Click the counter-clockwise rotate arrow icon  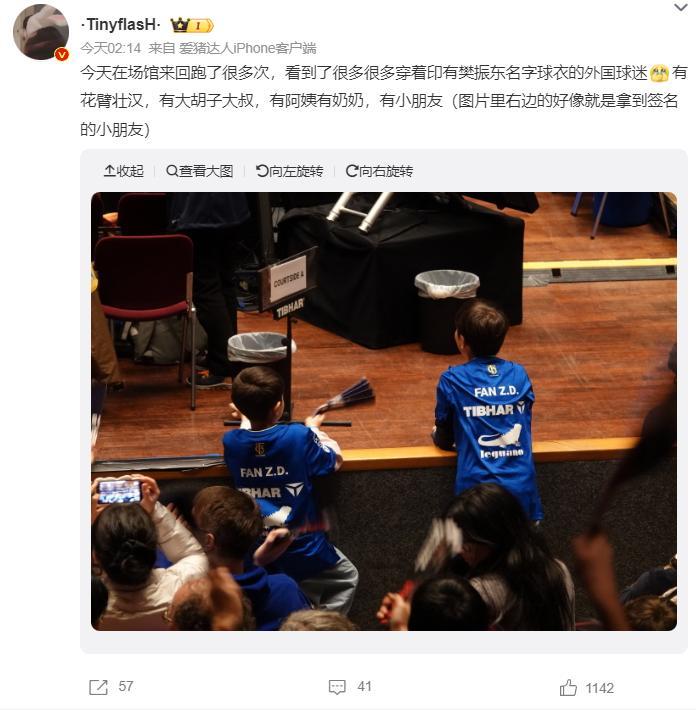(262, 171)
